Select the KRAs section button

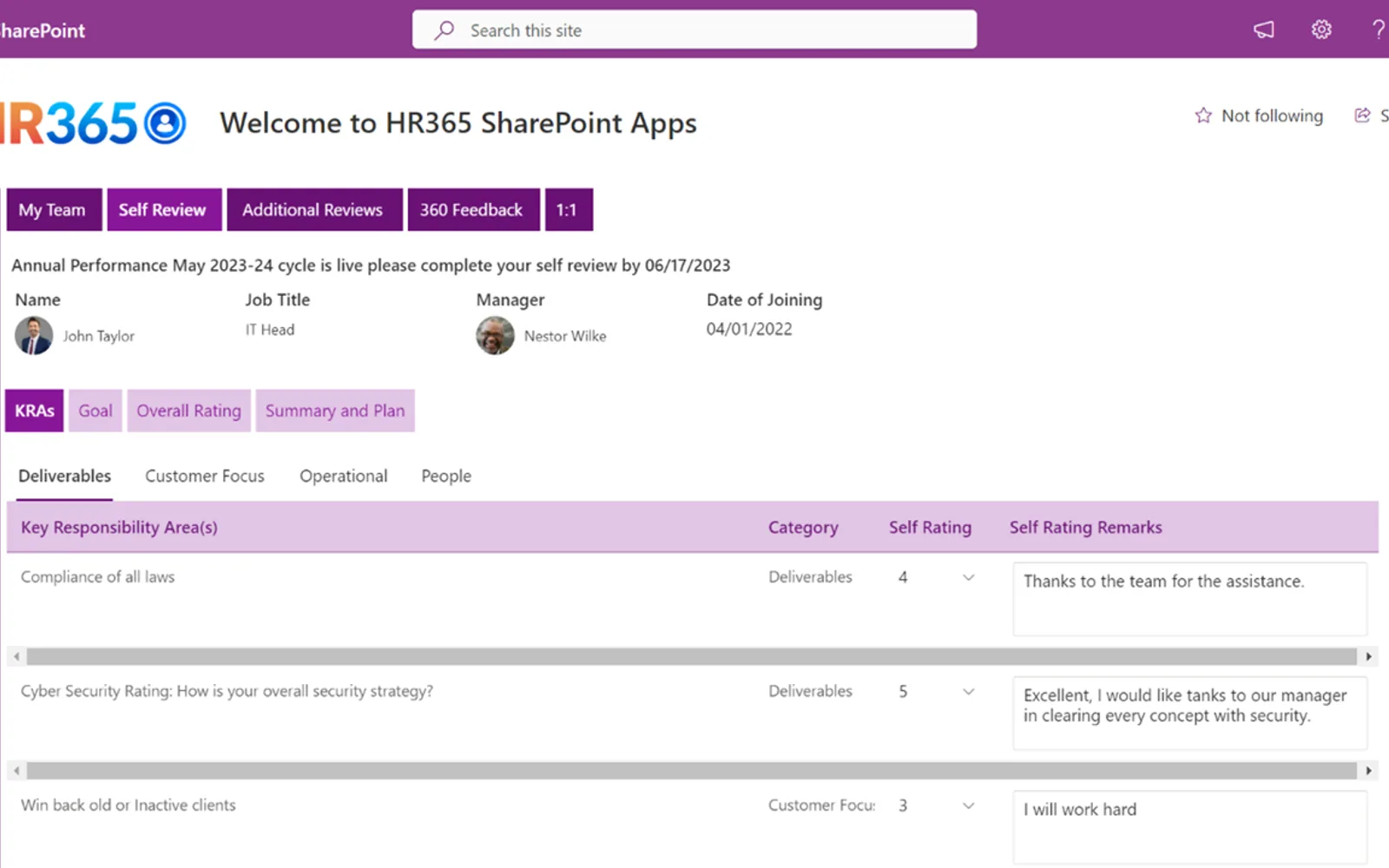coord(35,411)
